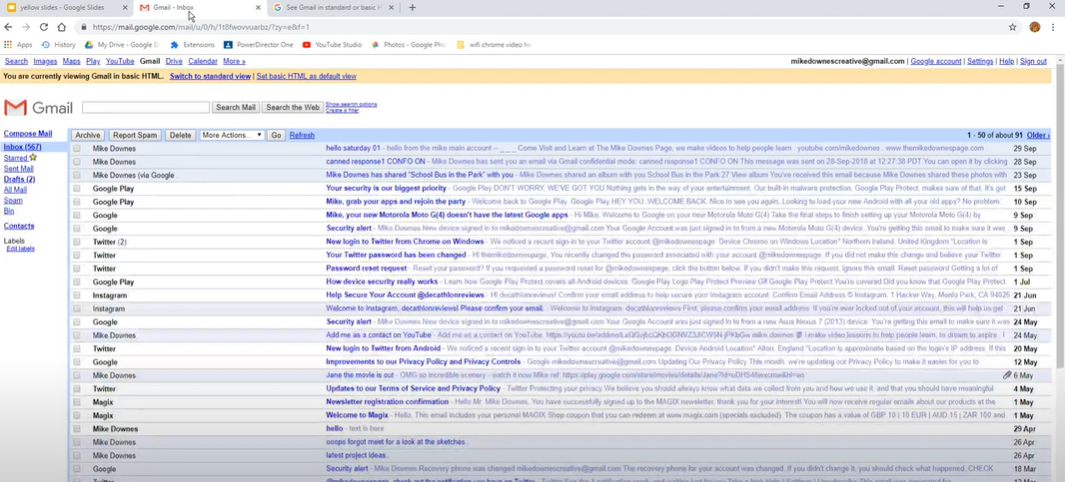
Task: Check the box beside the Magix newsletter email
Action: pos(77,402)
